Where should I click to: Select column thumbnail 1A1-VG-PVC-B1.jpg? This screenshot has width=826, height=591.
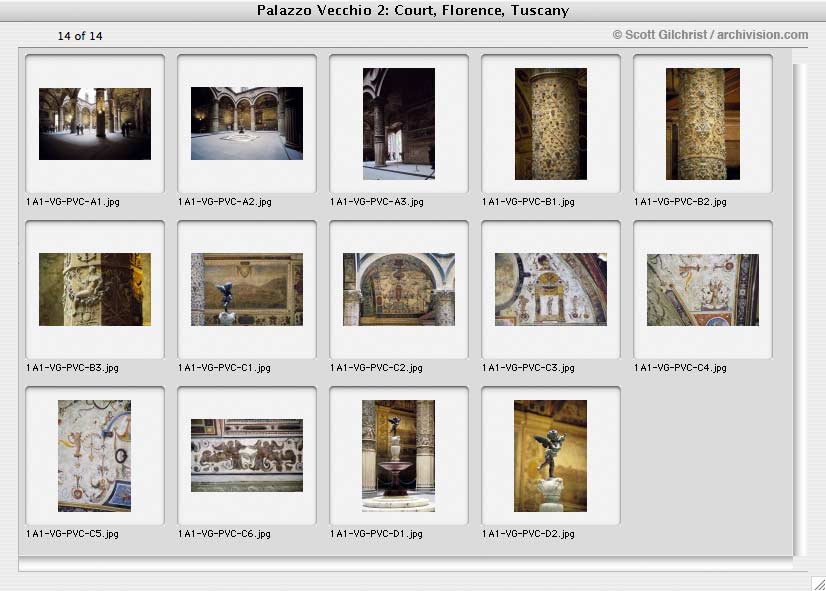click(550, 124)
